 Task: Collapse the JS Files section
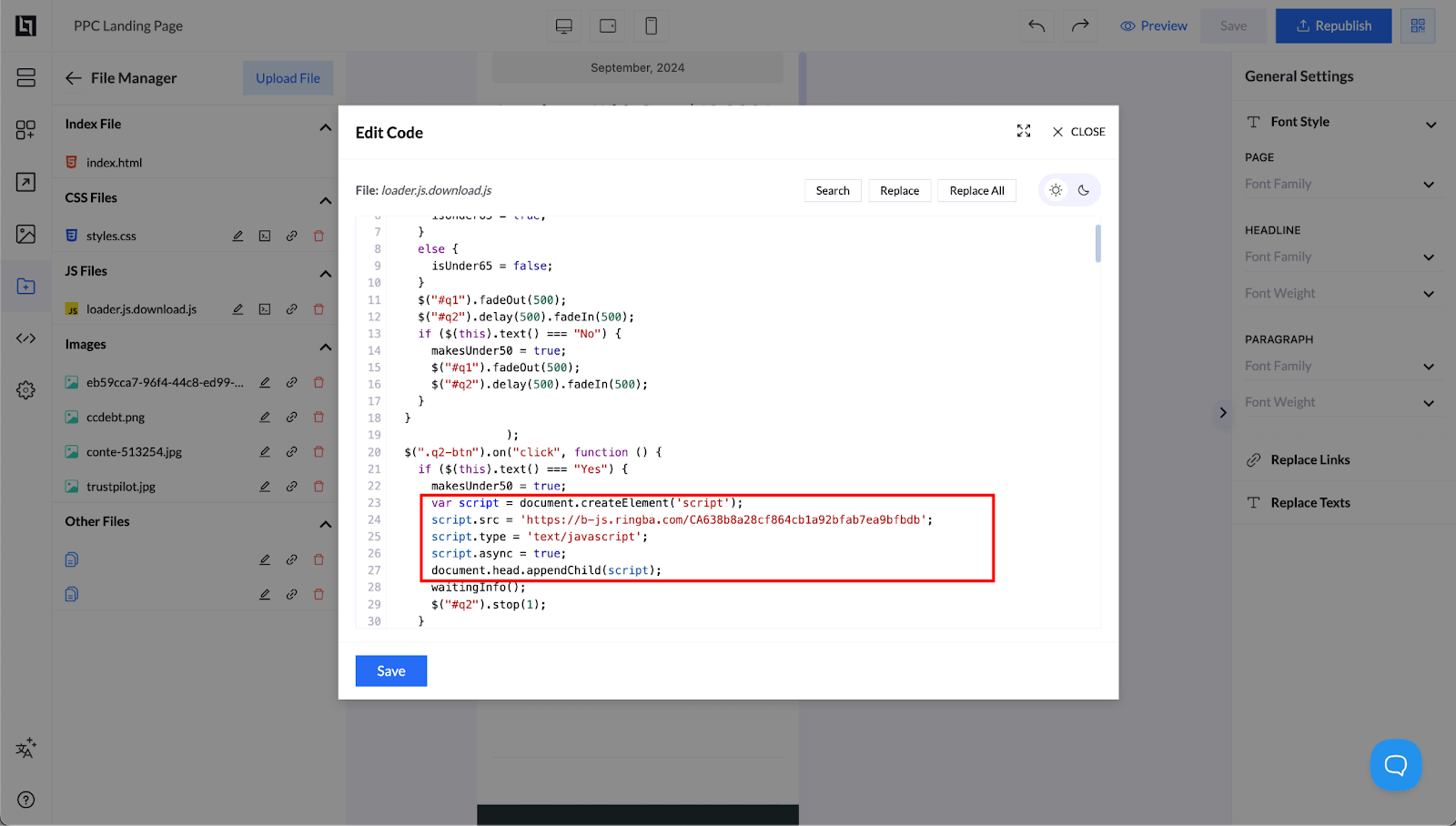[325, 274]
